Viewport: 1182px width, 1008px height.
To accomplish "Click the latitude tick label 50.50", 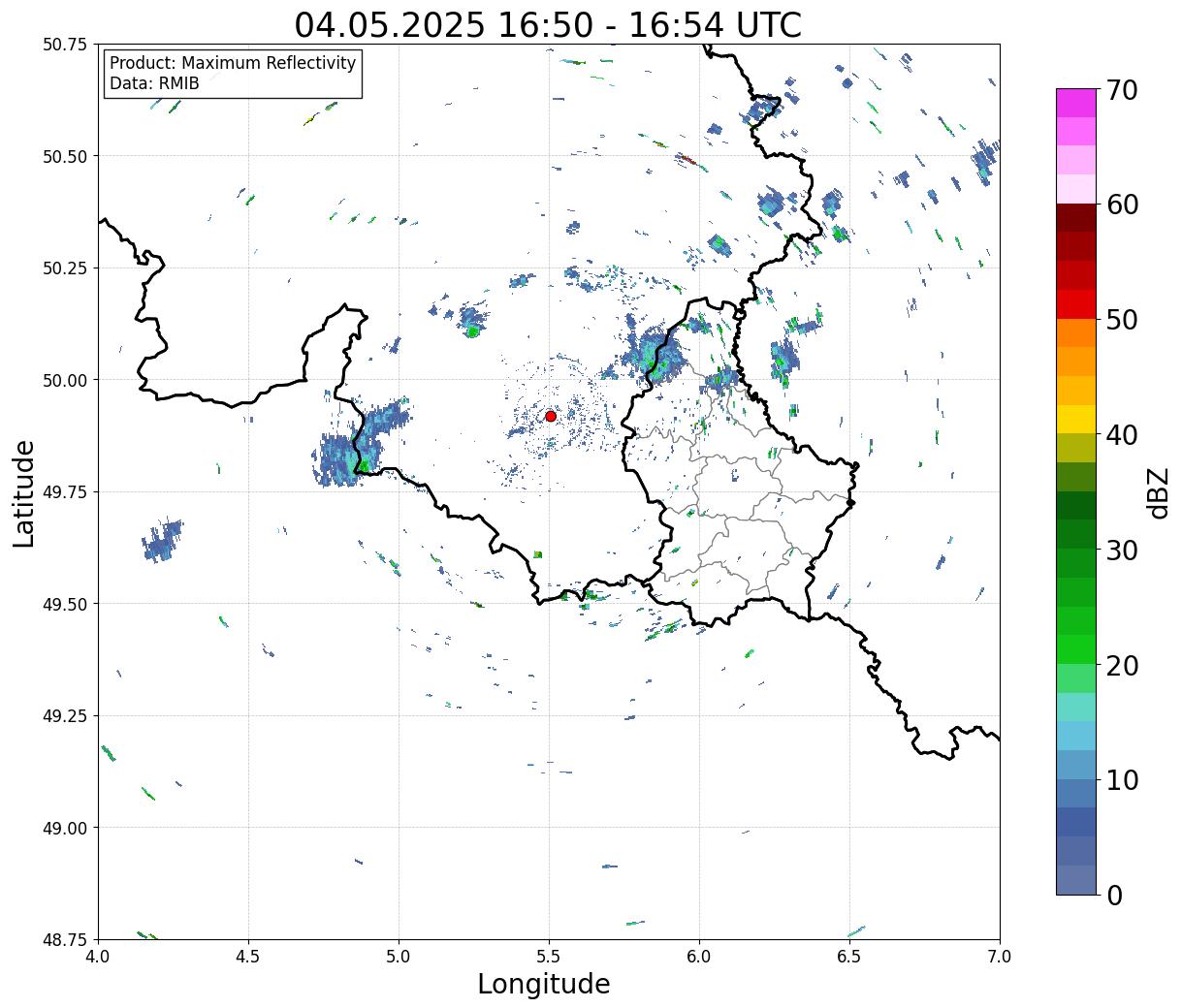I will (x=66, y=156).
